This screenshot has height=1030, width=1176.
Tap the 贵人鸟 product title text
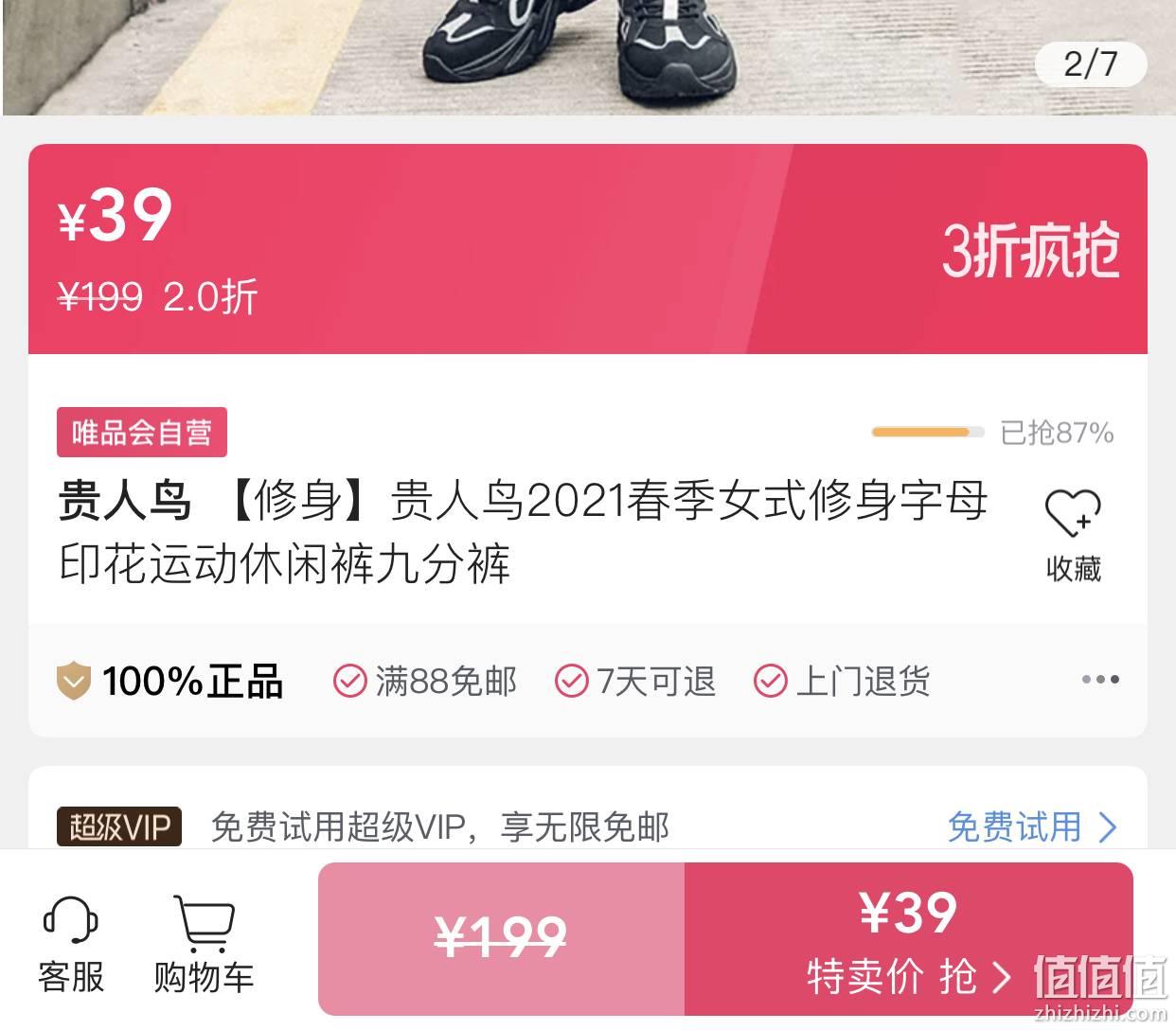[x=523, y=532]
